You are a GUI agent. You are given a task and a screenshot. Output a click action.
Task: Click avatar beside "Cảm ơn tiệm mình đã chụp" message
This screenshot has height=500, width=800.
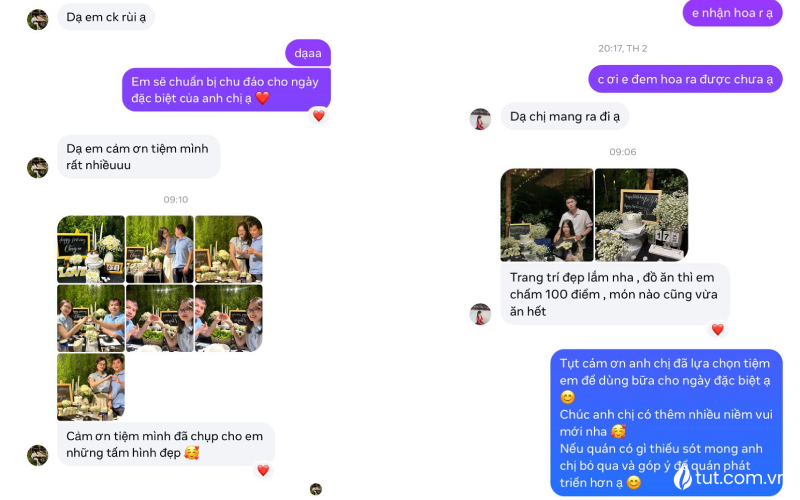coord(37,455)
